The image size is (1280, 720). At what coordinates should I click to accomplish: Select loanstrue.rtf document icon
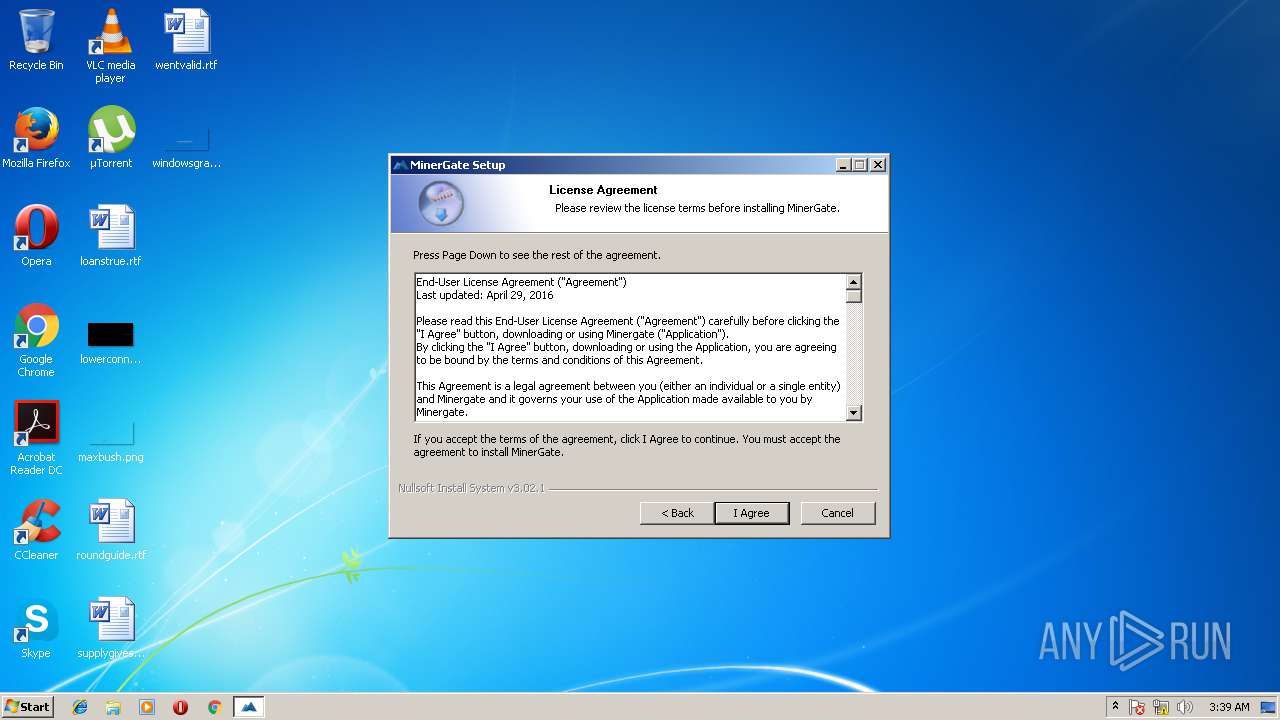pyautogui.click(x=110, y=236)
